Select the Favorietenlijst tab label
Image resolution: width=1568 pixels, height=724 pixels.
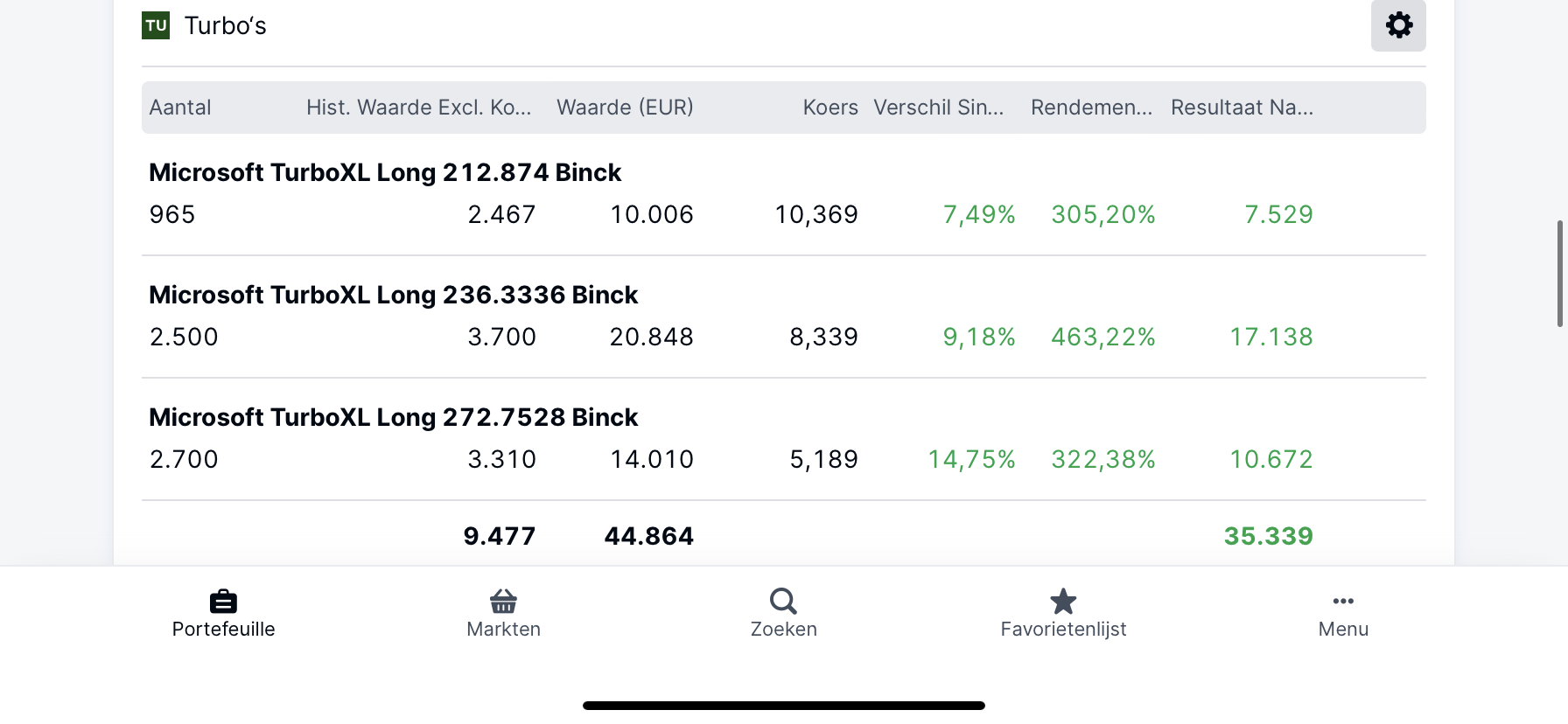1063,630
